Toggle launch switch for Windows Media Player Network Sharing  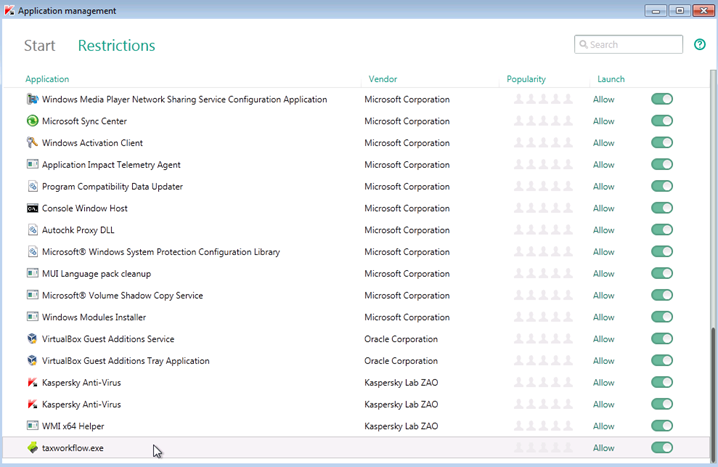coord(662,99)
